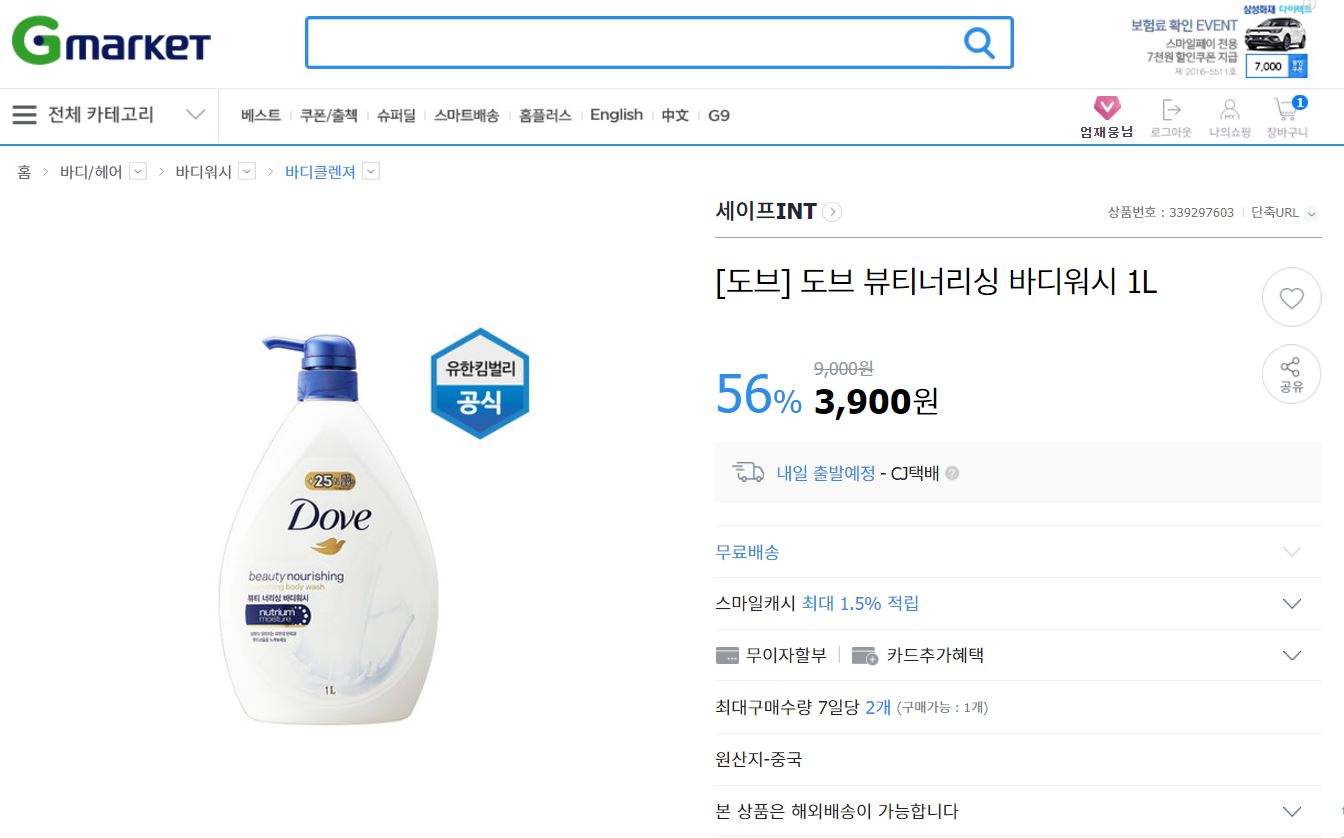Open My Shopping person icon
The height and width of the screenshot is (838, 1344).
click(x=1230, y=110)
